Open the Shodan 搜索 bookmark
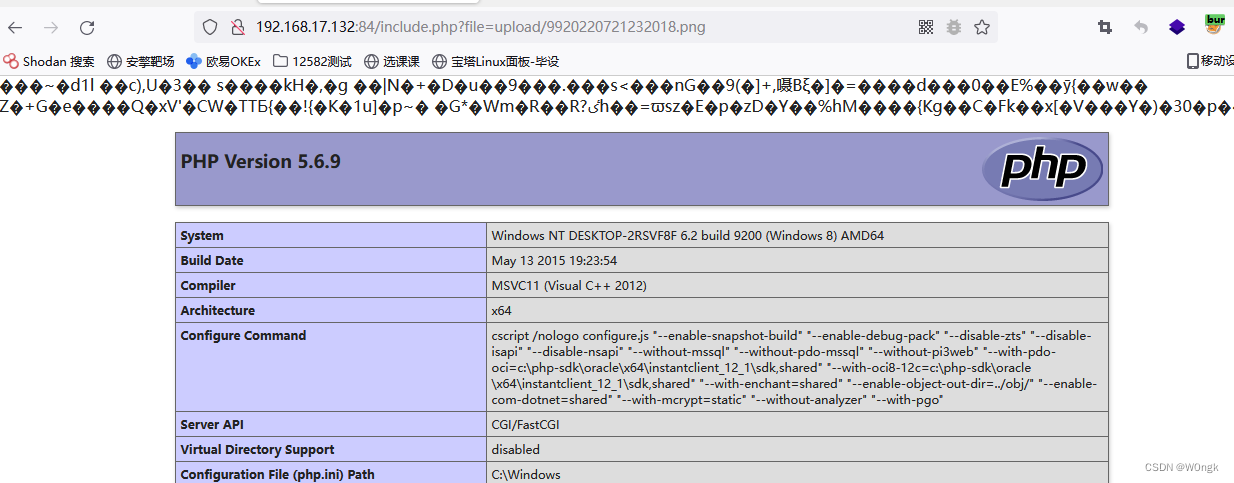The image size is (1234, 483). pyautogui.click(x=50, y=61)
